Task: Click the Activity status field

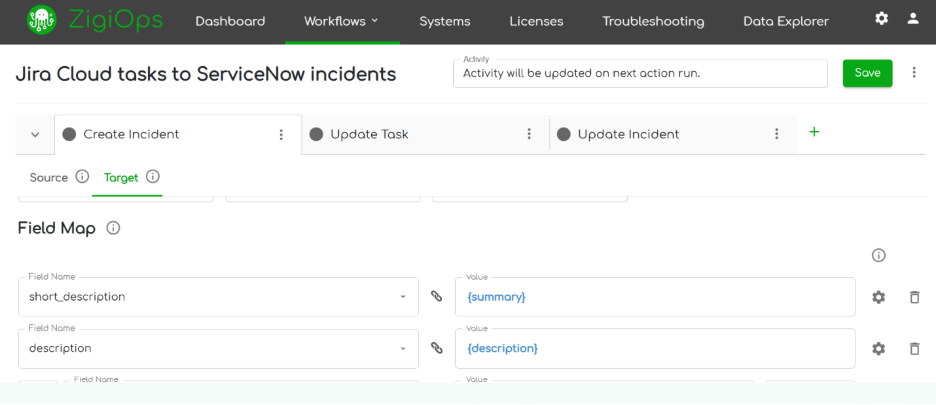Action: (640, 73)
